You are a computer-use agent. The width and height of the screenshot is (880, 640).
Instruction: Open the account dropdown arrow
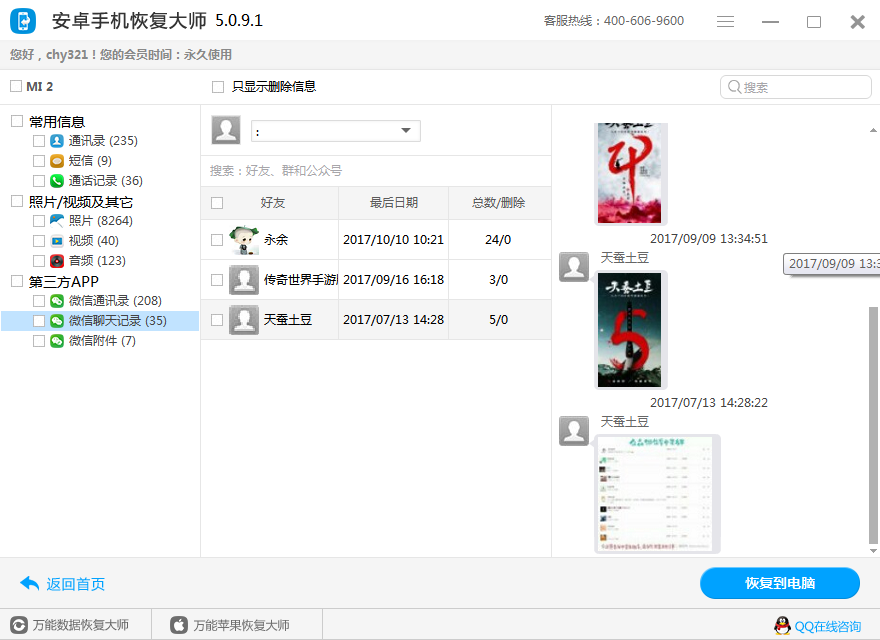[x=406, y=131]
